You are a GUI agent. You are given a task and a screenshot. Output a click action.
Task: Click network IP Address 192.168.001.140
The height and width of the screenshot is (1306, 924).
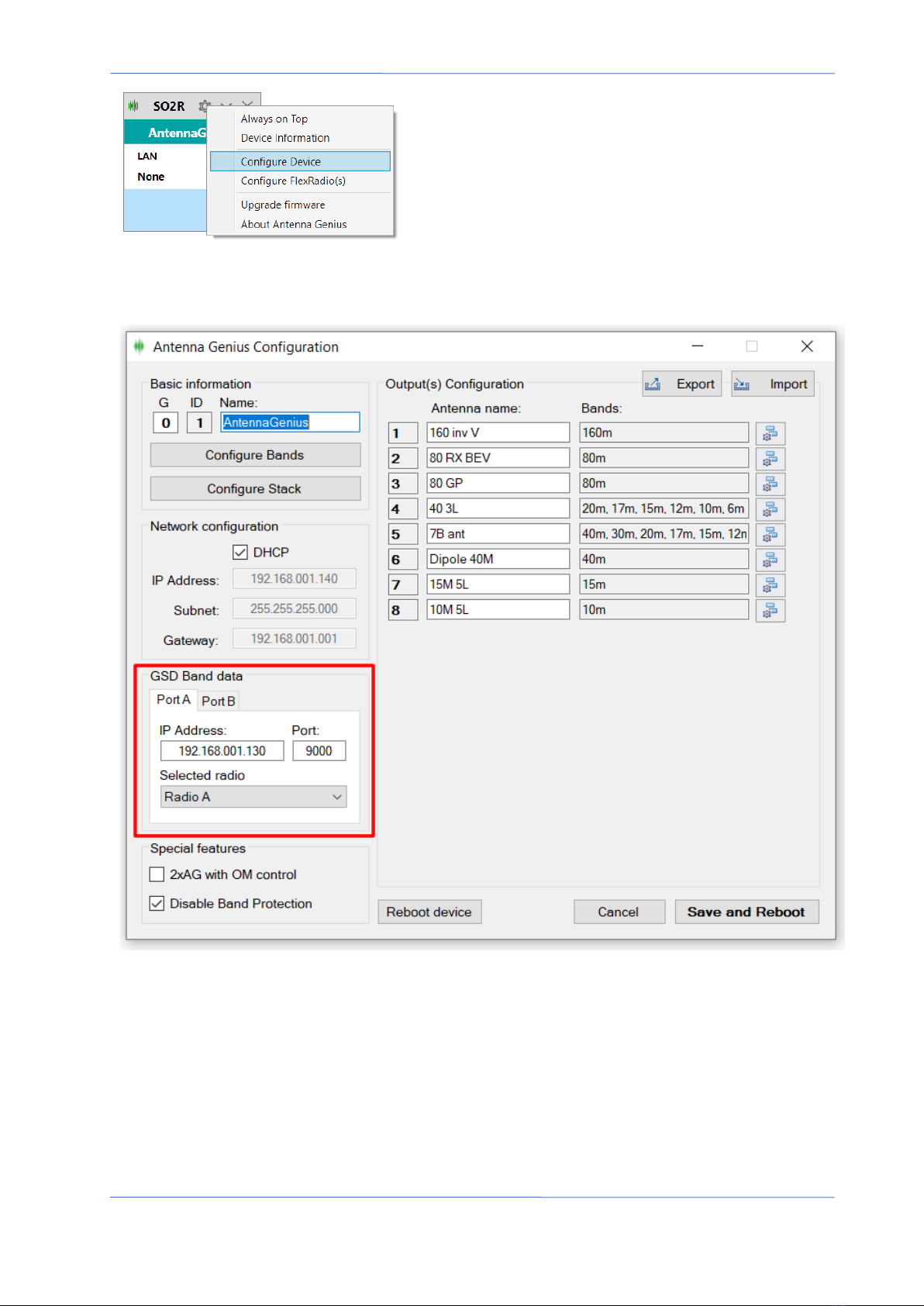coord(294,579)
